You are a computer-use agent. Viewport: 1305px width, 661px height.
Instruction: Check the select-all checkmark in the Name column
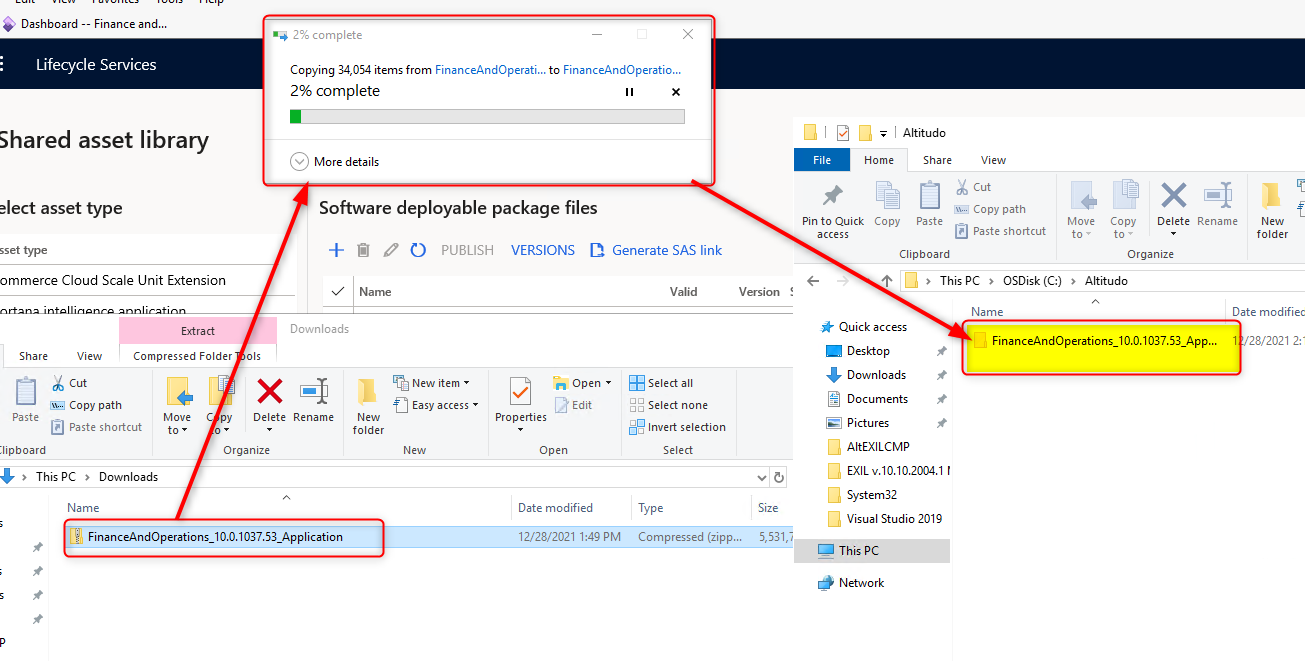click(340, 291)
